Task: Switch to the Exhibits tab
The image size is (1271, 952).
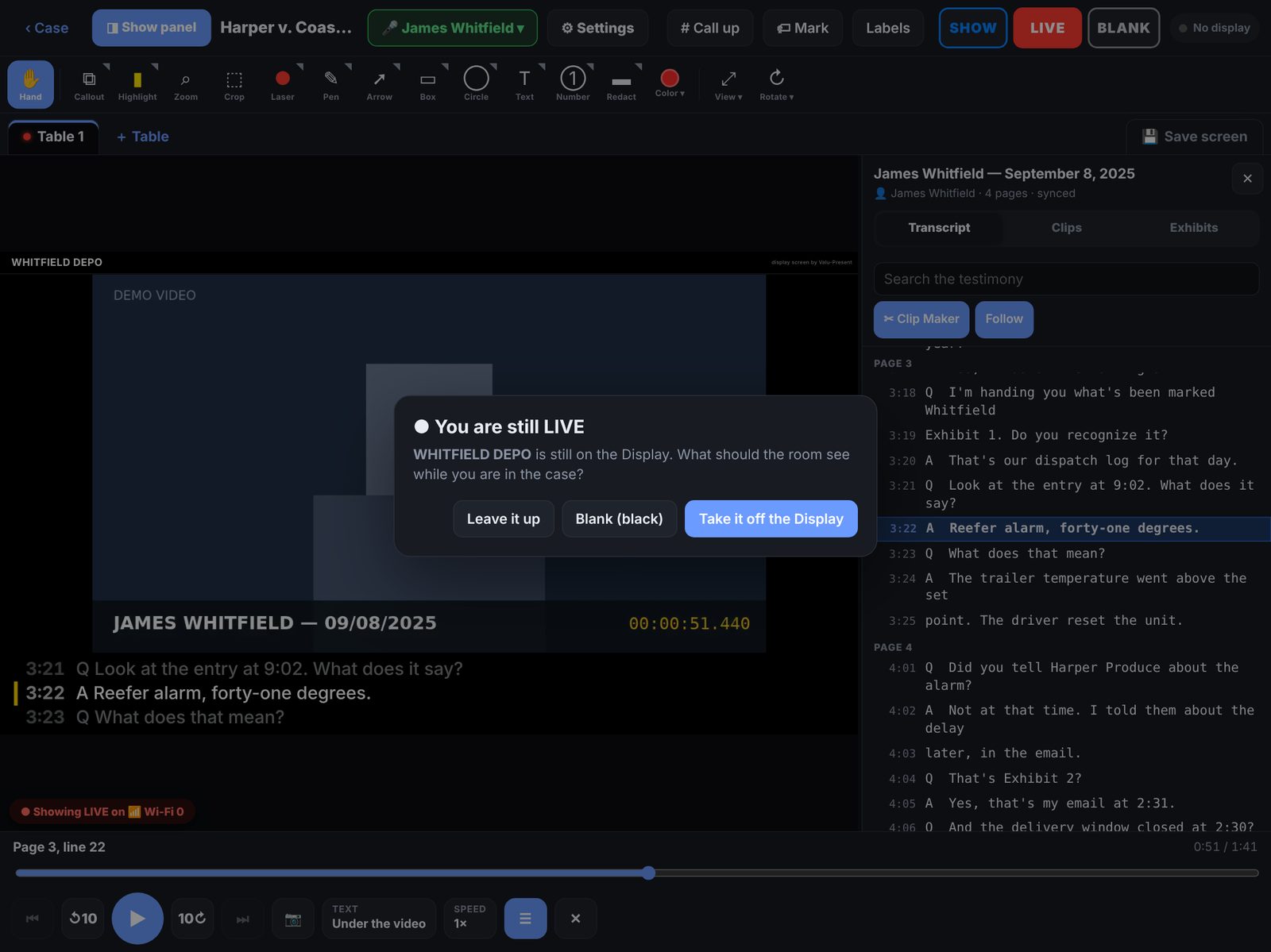Action: (1193, 228)
